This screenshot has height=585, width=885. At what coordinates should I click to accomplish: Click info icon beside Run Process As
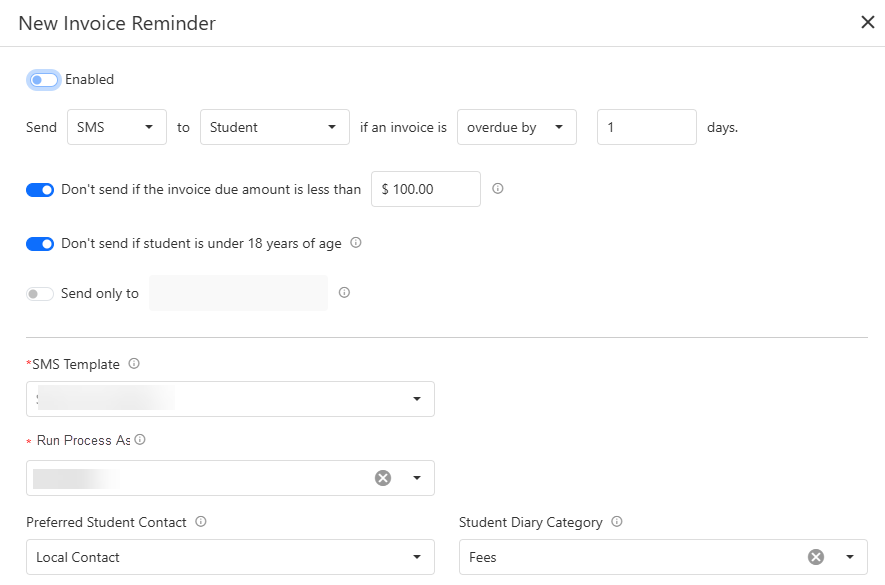point(140,440)
